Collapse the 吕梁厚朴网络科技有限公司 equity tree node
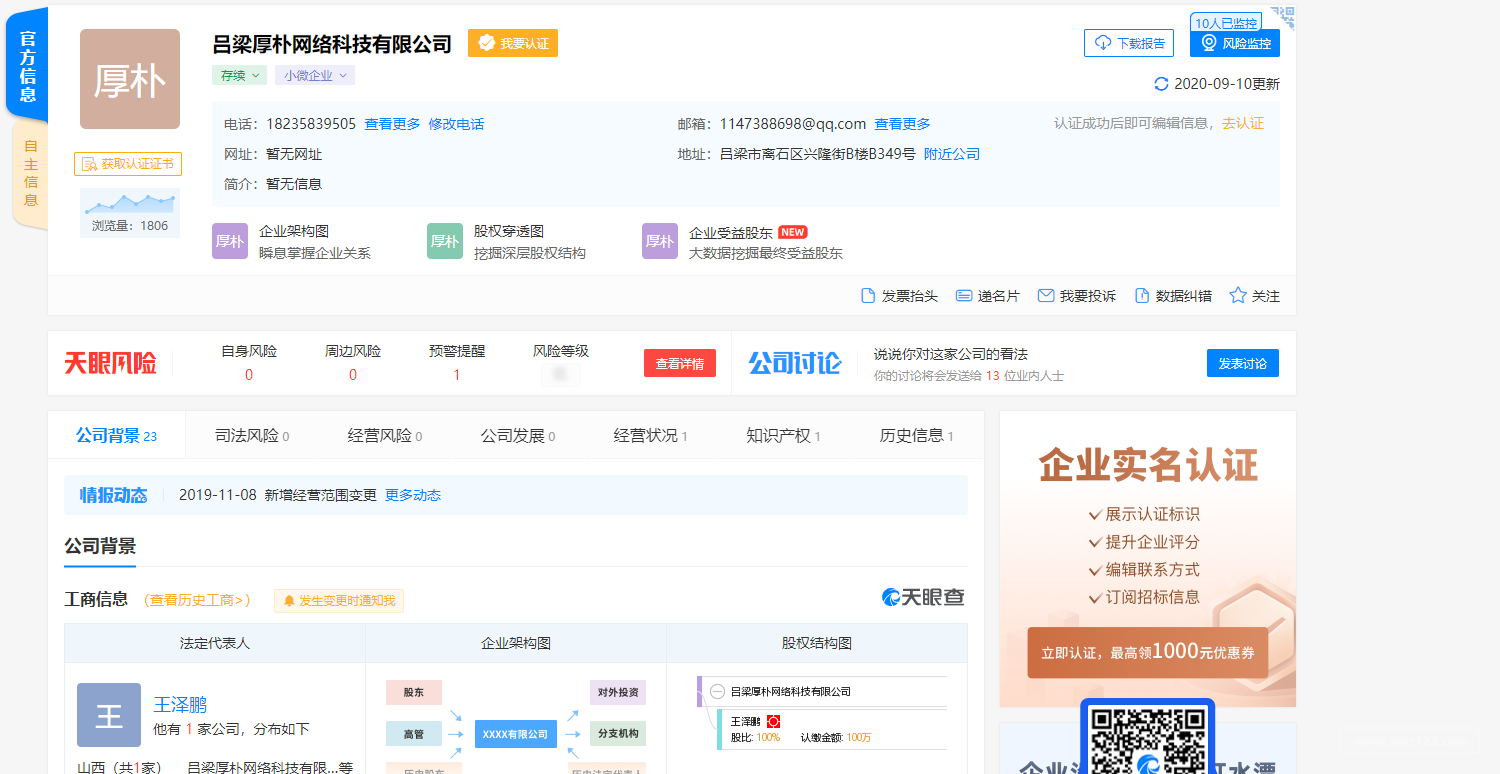The height and width of the screenshot is (774, 1500). [x=717, y=691]
